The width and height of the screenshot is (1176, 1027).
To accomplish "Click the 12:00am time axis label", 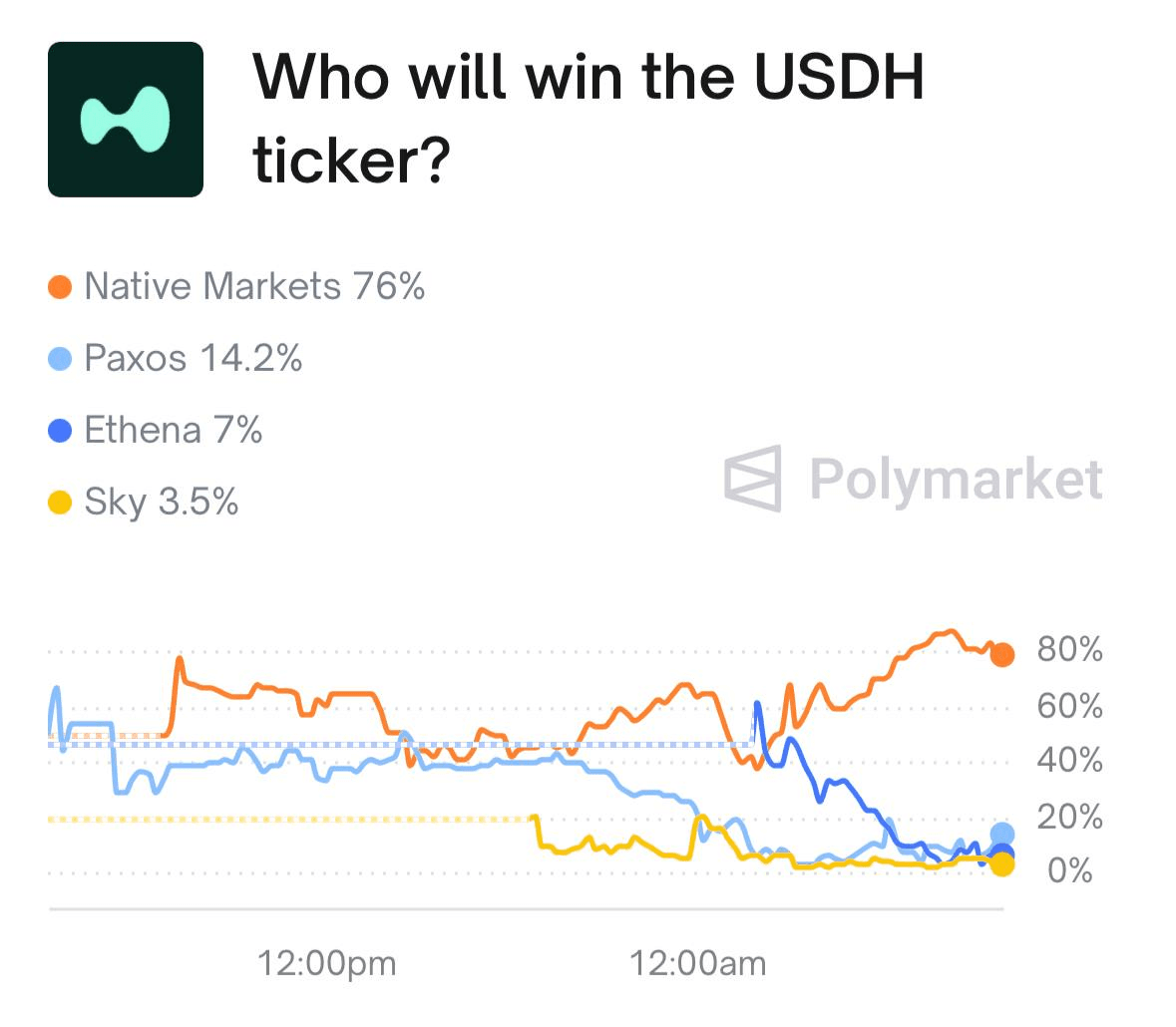I will pyautogui.click(x=697, y=963).
